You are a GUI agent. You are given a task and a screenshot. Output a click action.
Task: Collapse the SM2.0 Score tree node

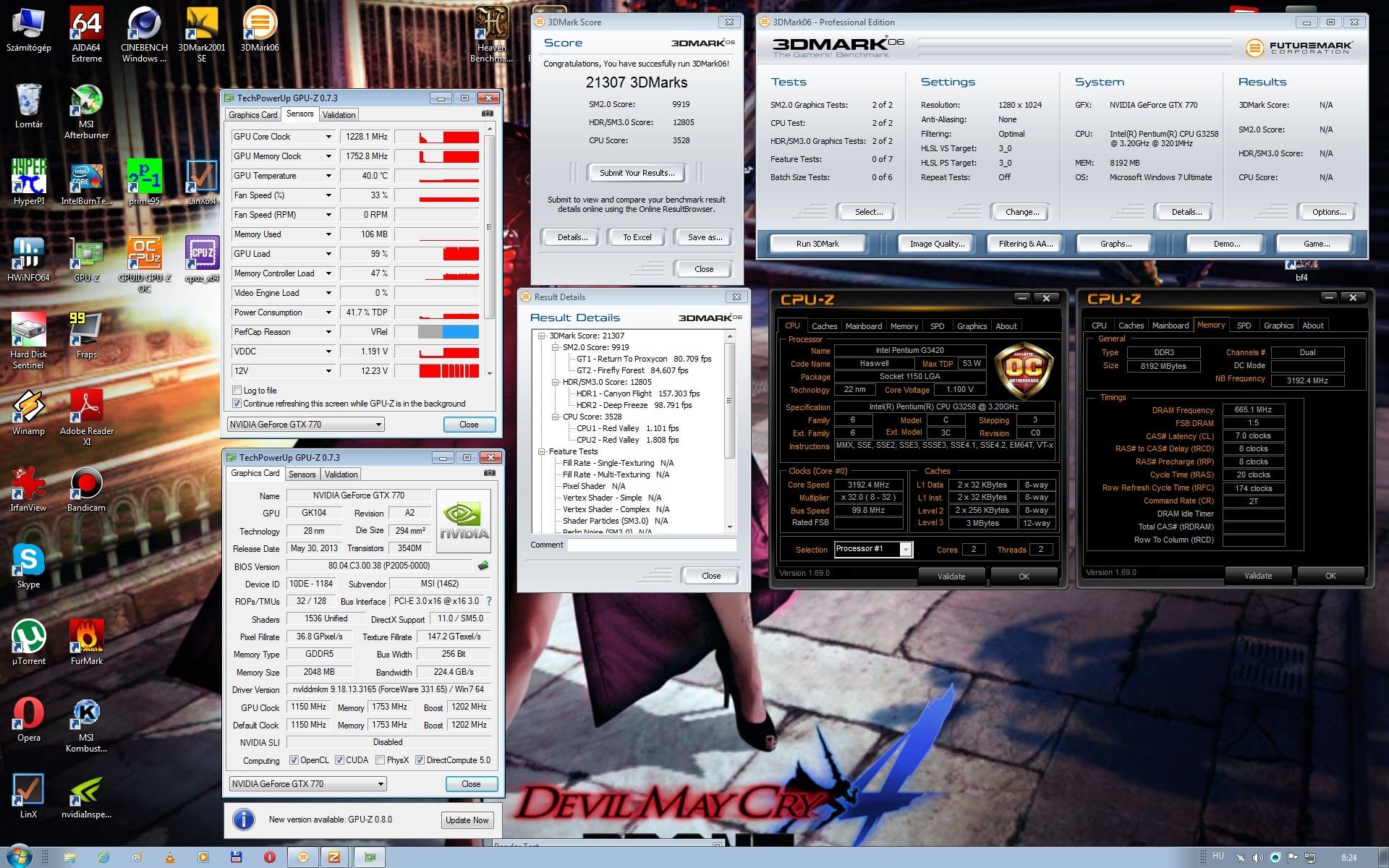click(556, 347)
